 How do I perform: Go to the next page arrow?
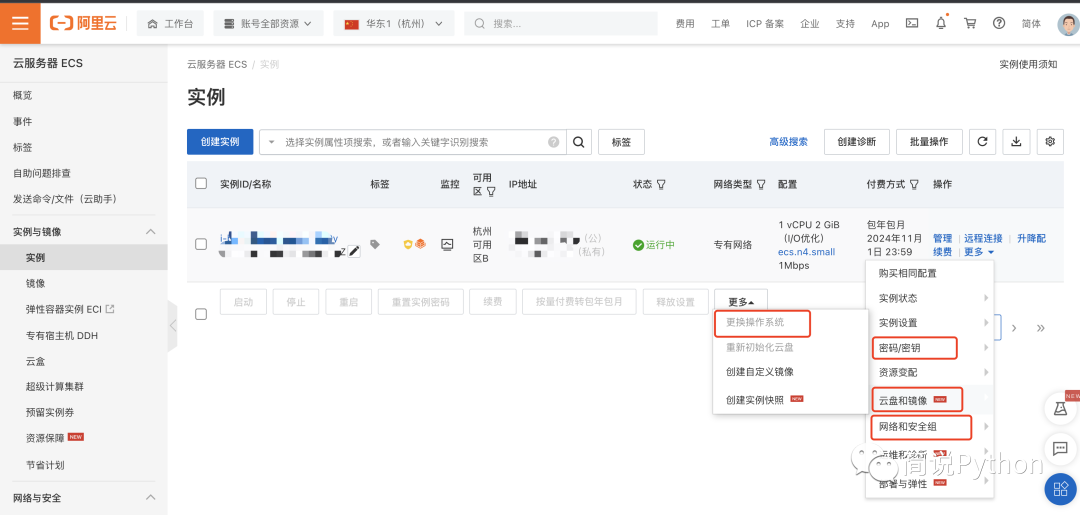(x=1014, y=328)
